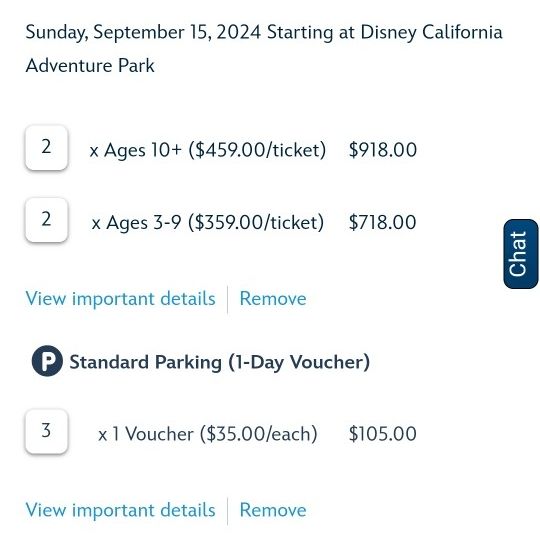Click the Ages 3-9 $359.00/ticket label
Screen dimensions: 540x540
[208, 222]
